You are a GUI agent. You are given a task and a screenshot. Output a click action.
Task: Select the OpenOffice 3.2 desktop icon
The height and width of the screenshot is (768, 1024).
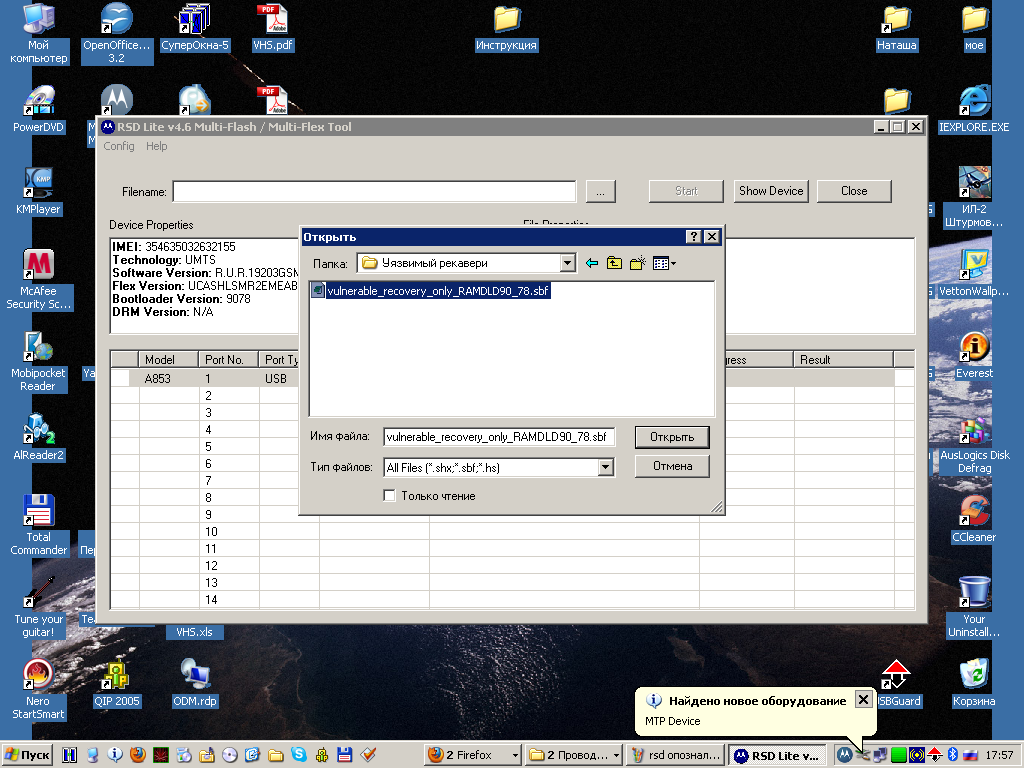pyautogui.click(x=116, y=33)
